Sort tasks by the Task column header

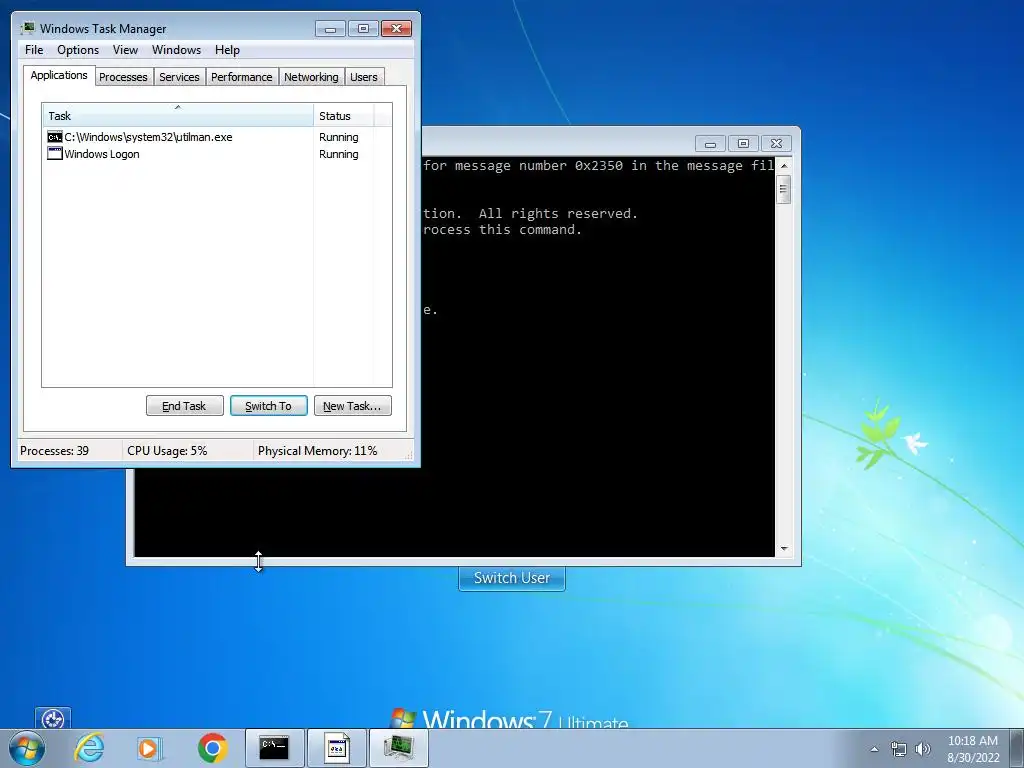click(178, 116)
